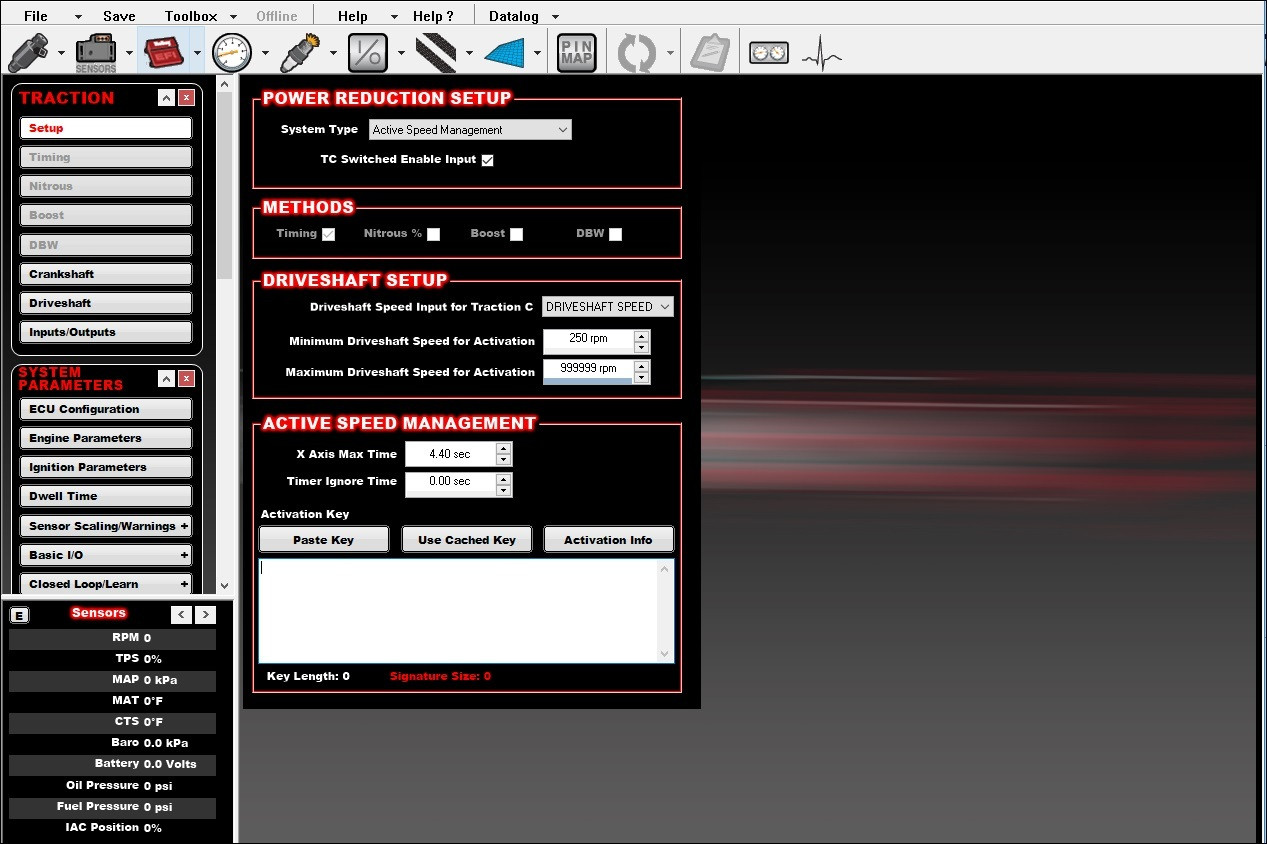Click the Activation Info button
The width and height of the screenshot is (1267, 844).
(608, 539)
